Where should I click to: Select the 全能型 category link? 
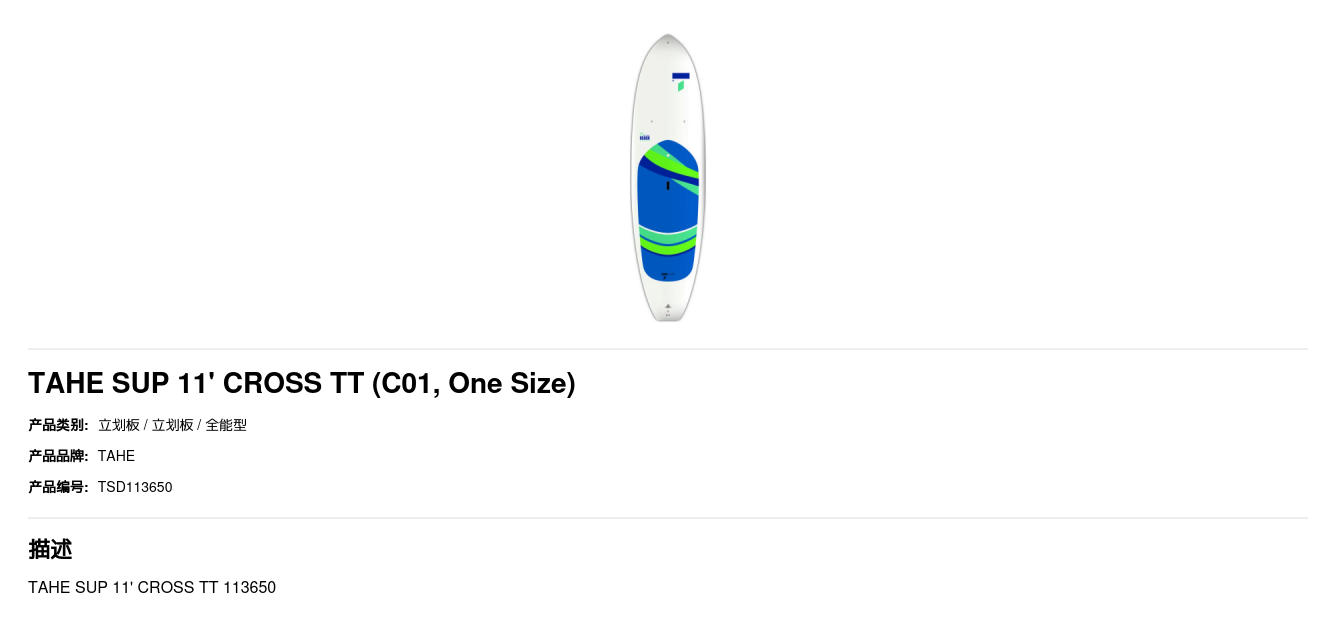226,425
